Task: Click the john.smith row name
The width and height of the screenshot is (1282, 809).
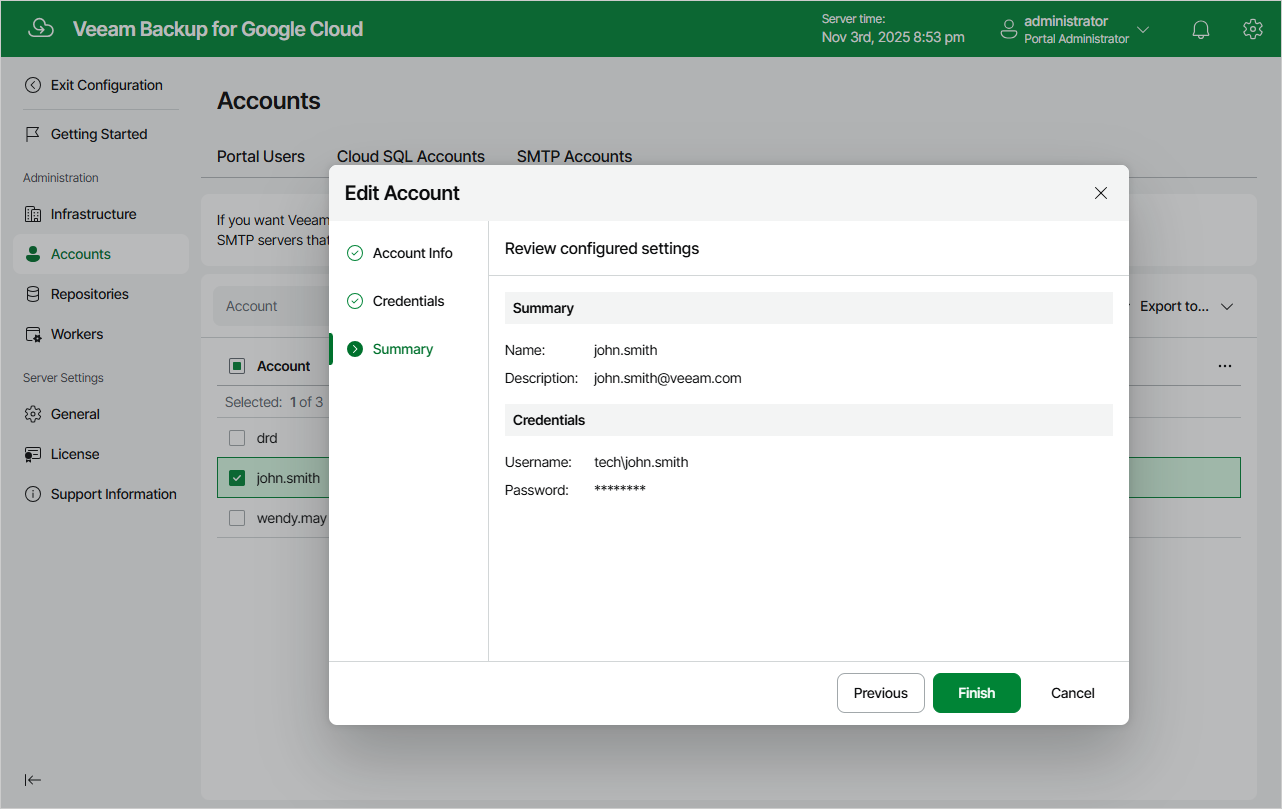Action: click(x=288, y=478)
